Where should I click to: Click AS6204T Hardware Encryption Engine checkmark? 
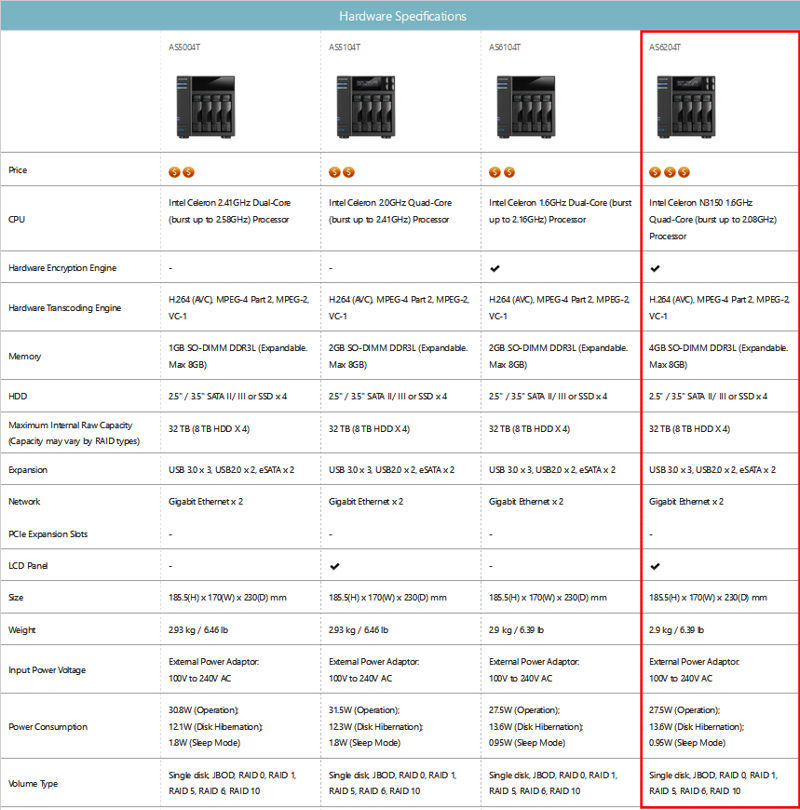[655, 268]
